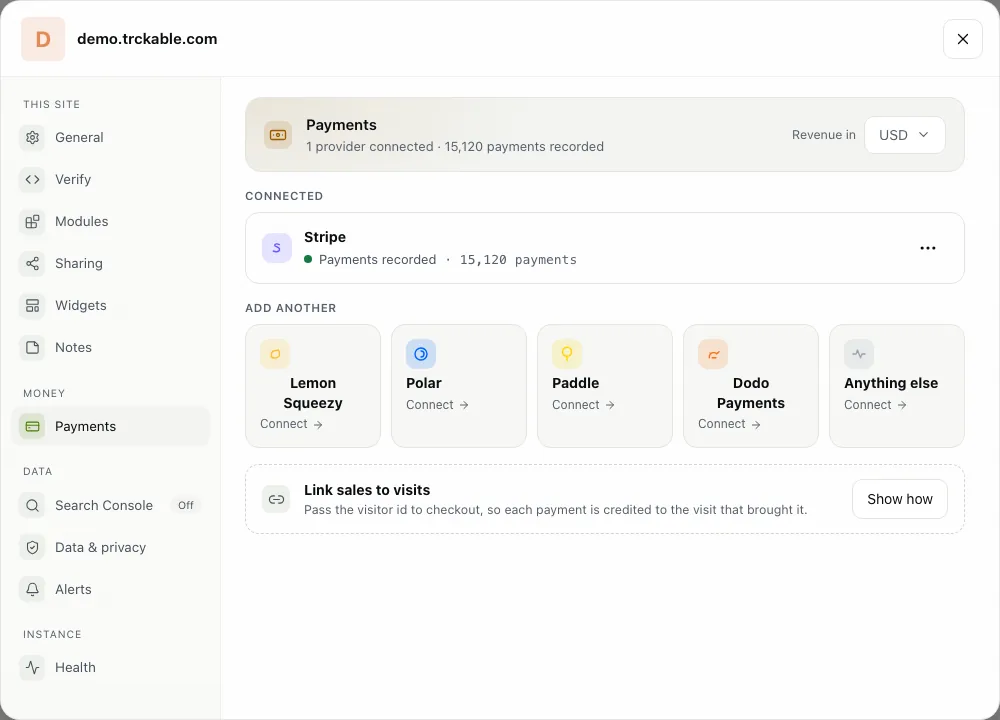The image size is (1000, 720).
Task: Close the site settings dialog
Action: pos(962,39)
